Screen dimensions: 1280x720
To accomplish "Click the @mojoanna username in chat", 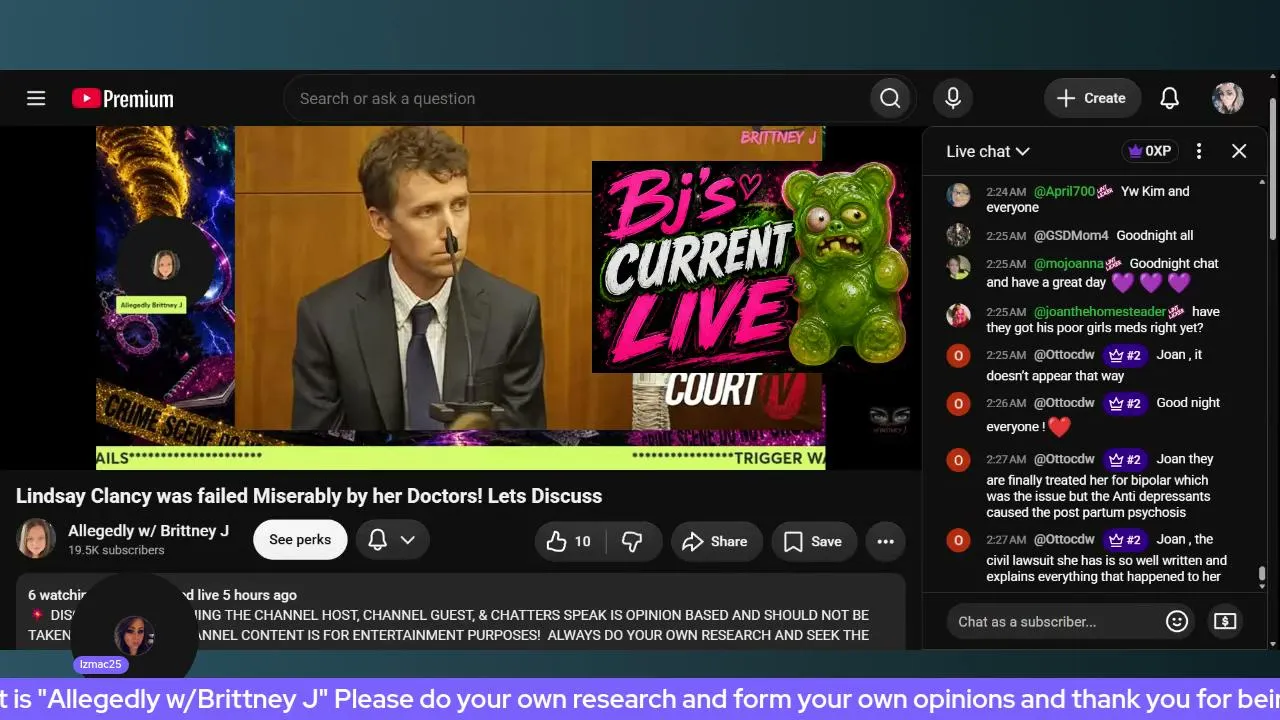I will (1069, 264).
